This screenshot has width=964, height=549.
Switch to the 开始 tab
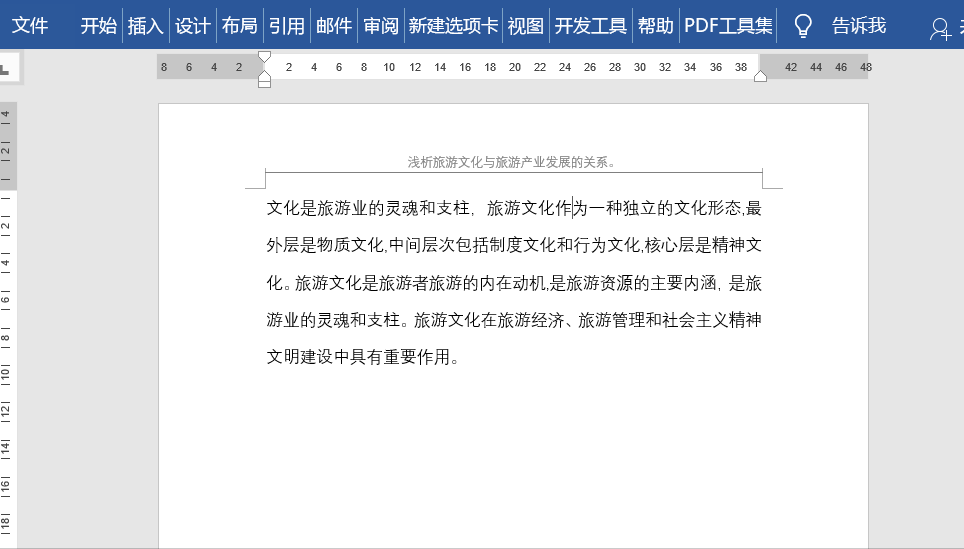click(98, 25)
